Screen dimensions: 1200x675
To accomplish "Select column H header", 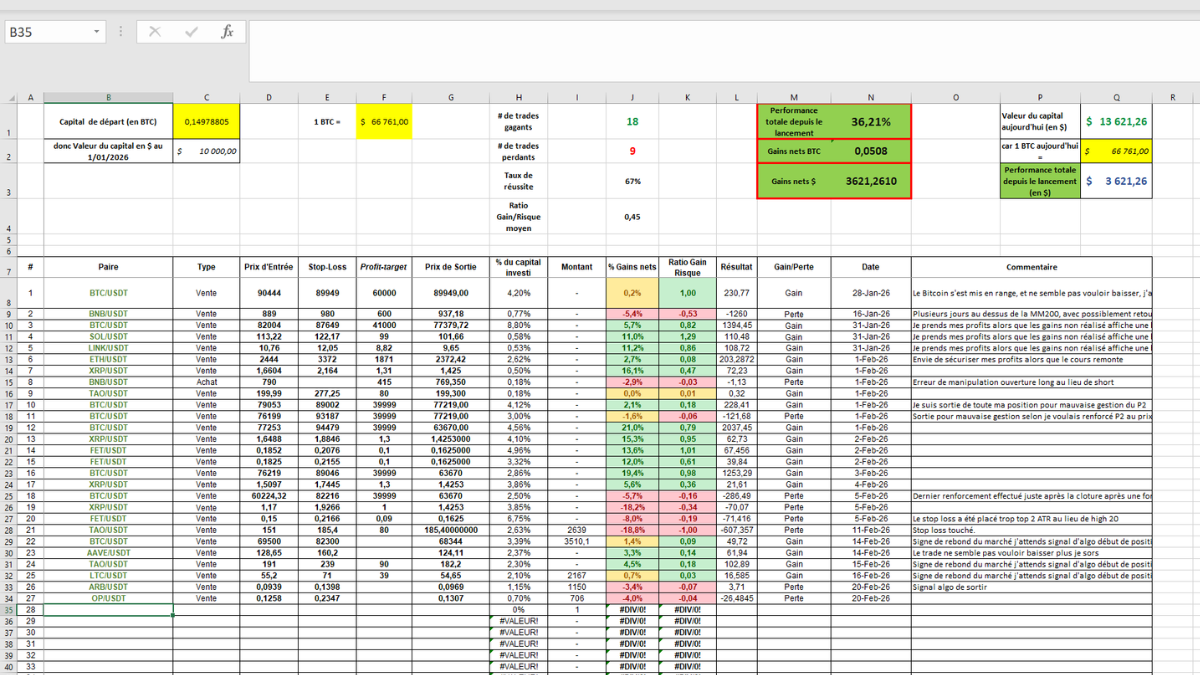I will 518,97.
